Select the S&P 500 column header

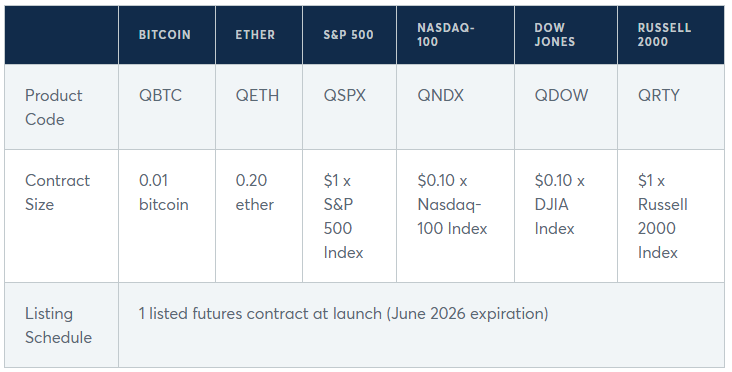[x=348, y=35]
